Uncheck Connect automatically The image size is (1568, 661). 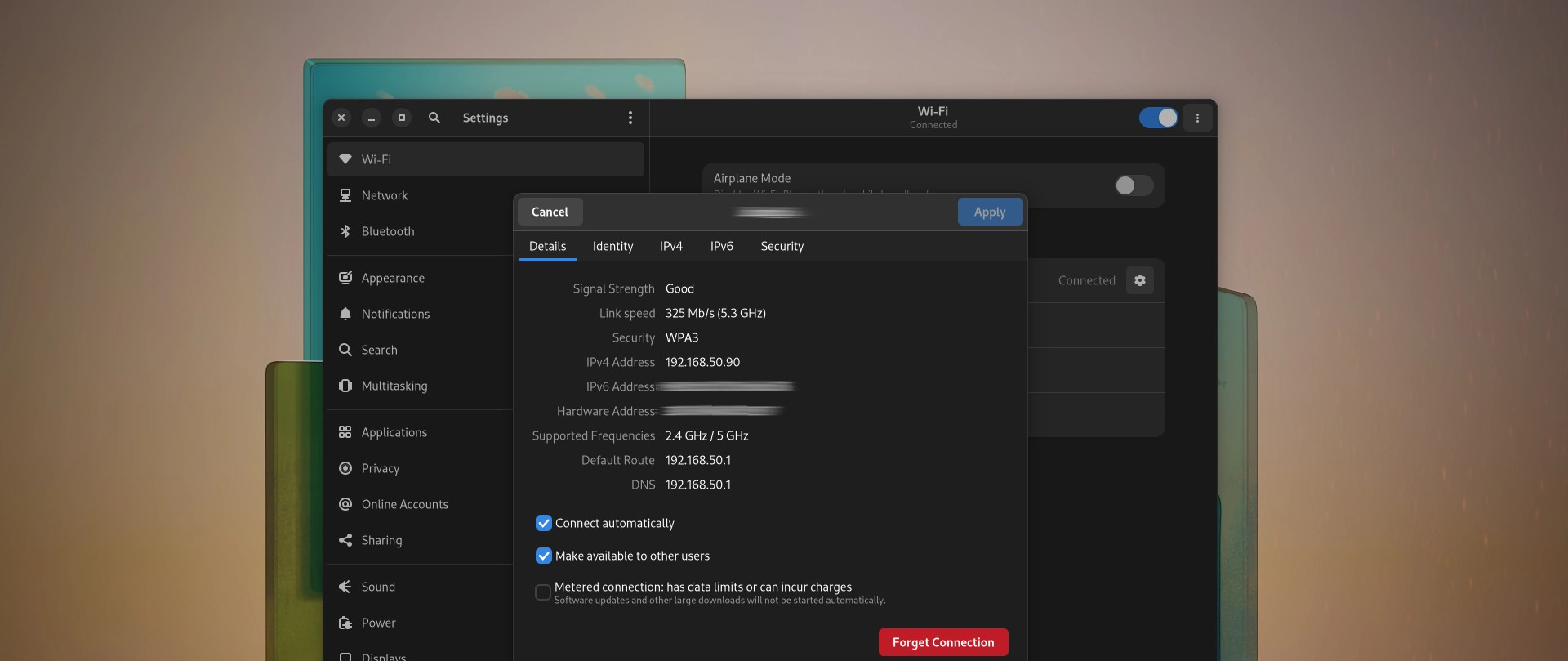[544, 523]
